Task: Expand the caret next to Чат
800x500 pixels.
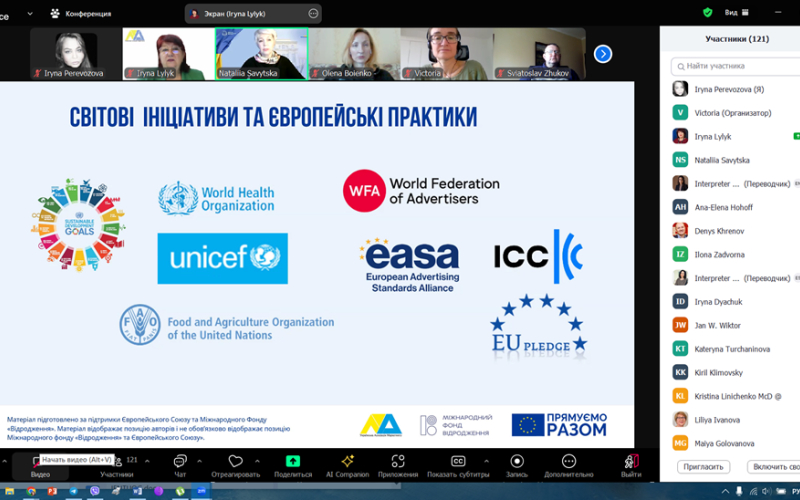Action: [199, 461]
